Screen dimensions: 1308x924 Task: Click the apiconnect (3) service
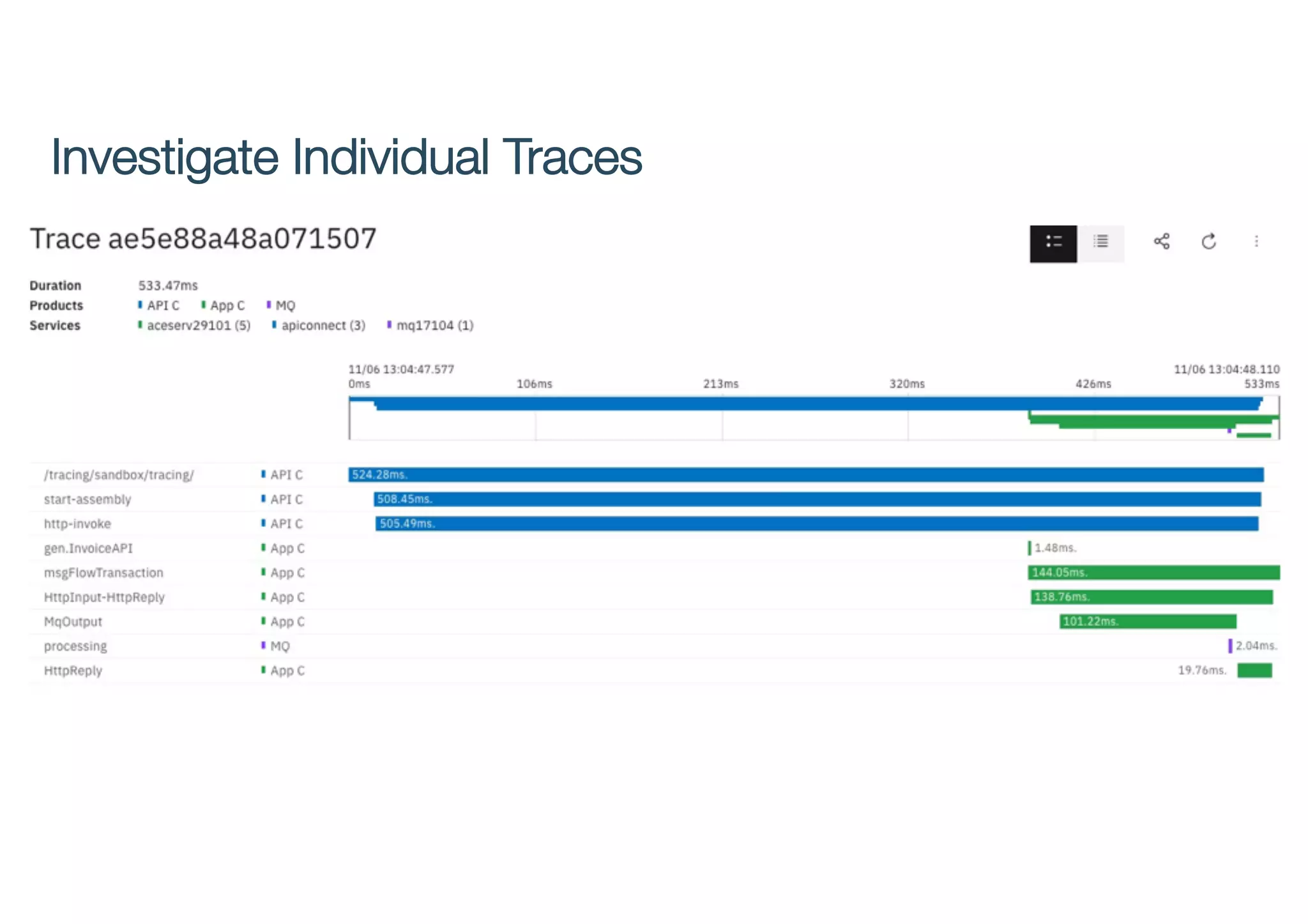tap(319, 325)
